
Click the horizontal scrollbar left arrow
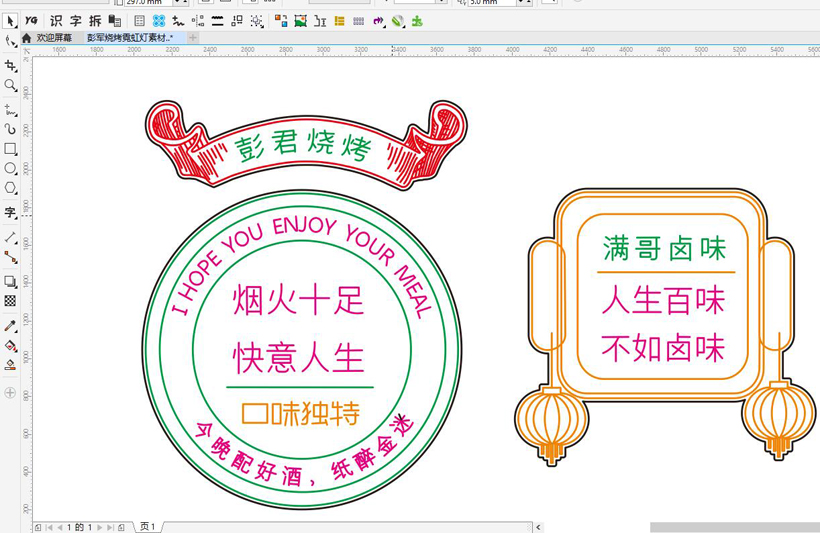coord(538,527)
